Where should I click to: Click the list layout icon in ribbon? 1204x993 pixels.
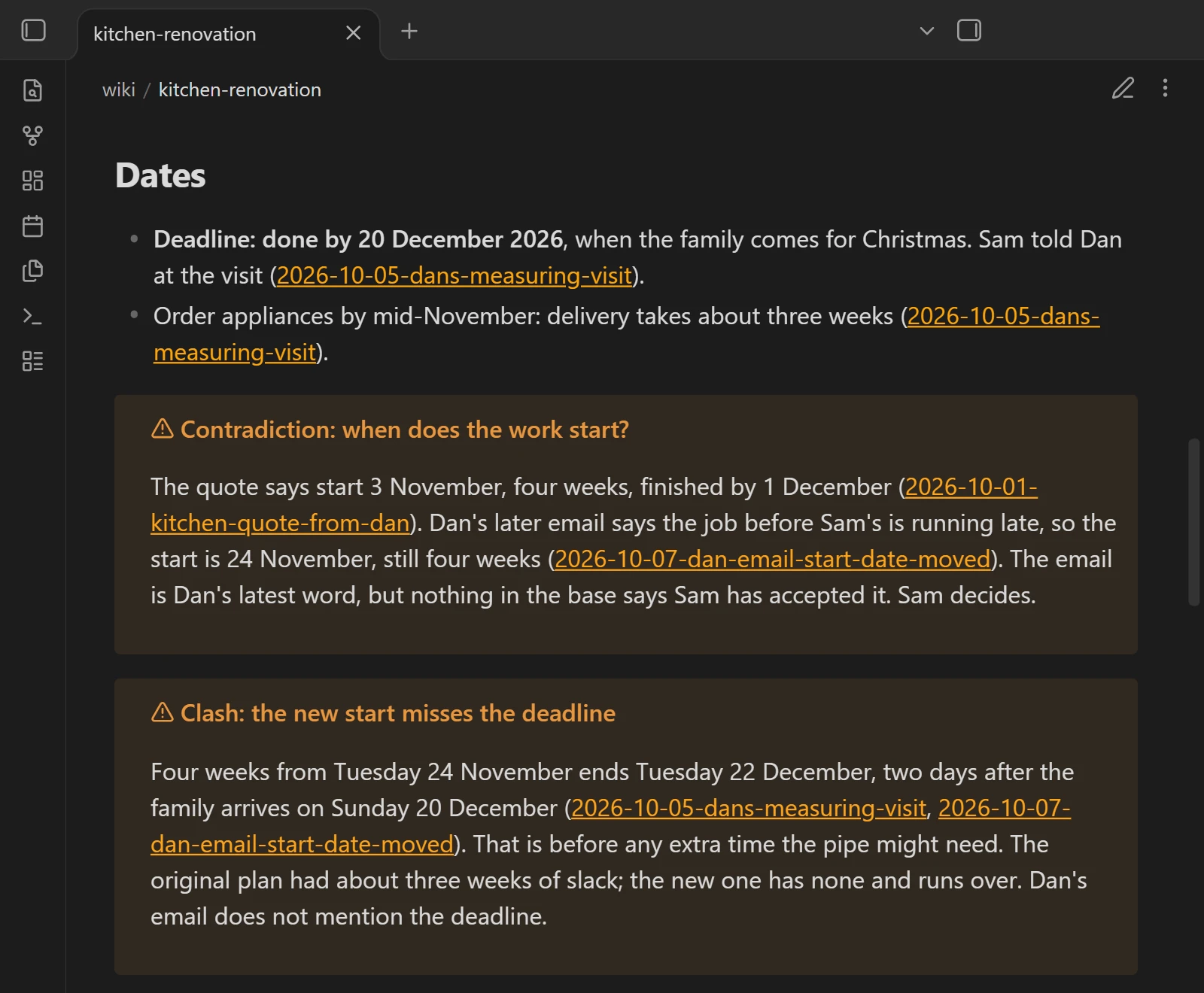pyautogui.click(x=33, y=361)
